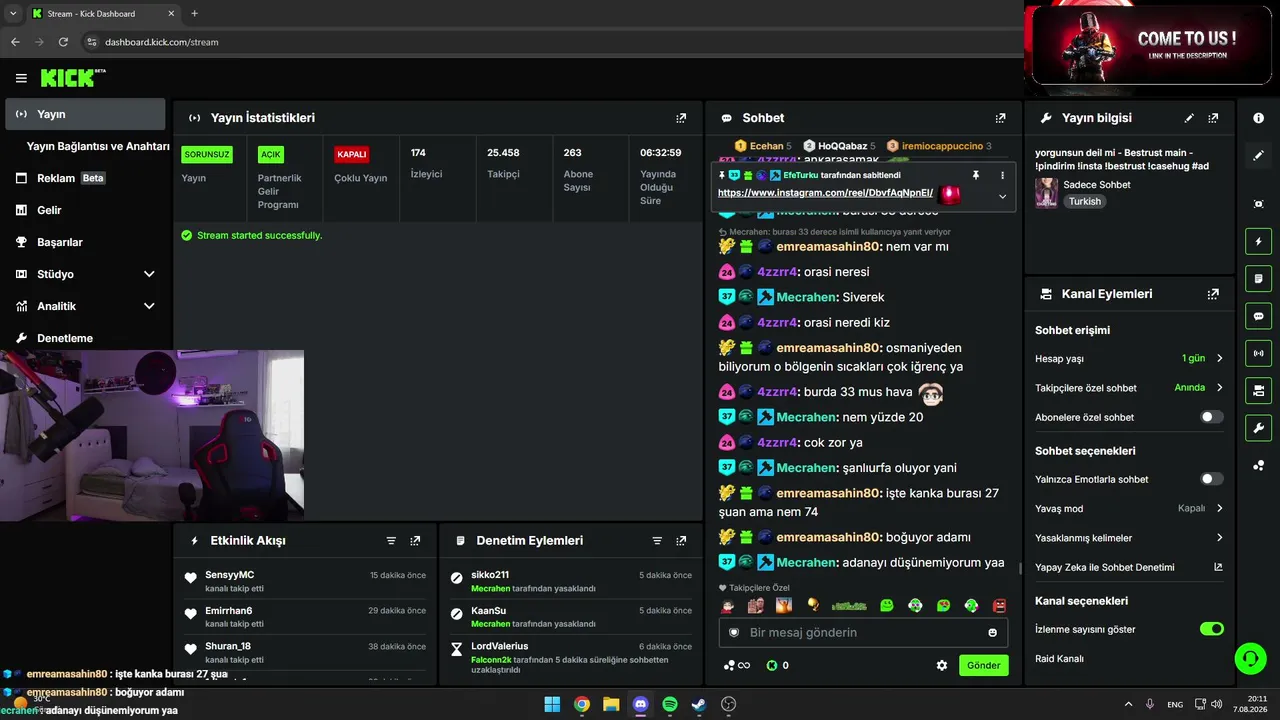
Task: Edit stream info with the Yayın bilgisi pencil
Action: (1189, 118)
